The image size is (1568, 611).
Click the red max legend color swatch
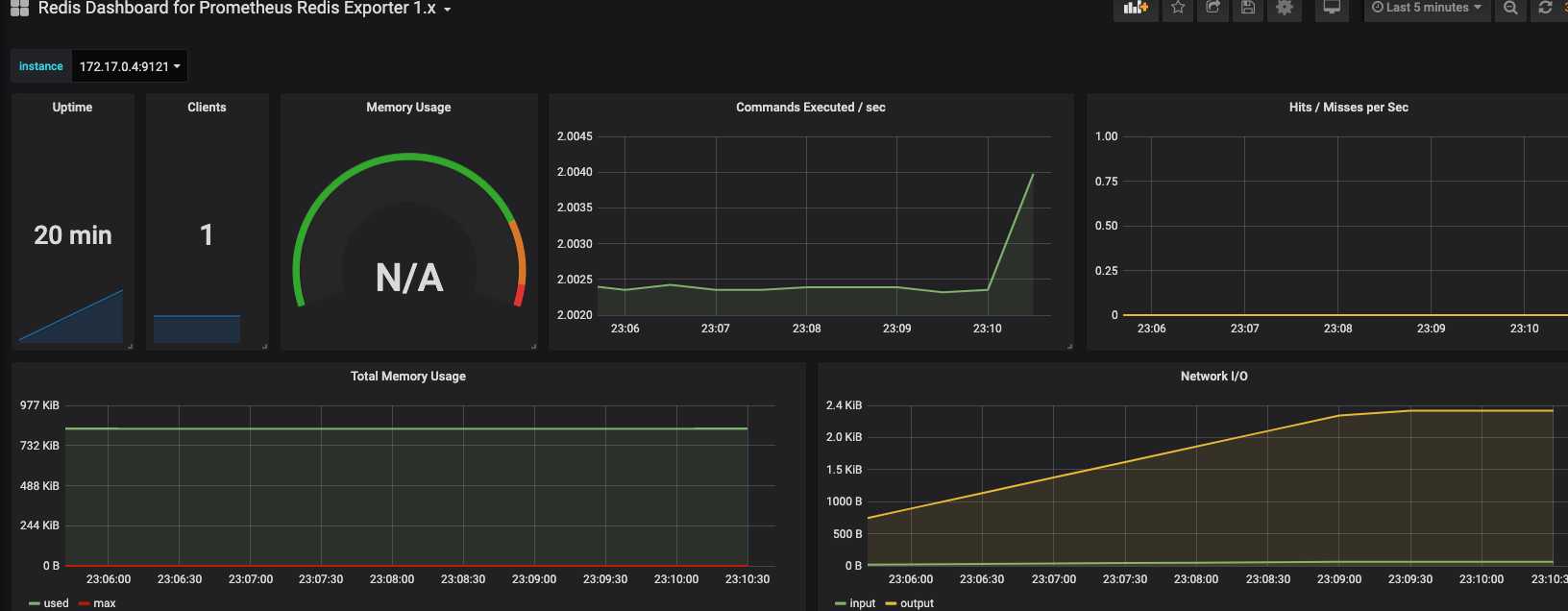84,604
